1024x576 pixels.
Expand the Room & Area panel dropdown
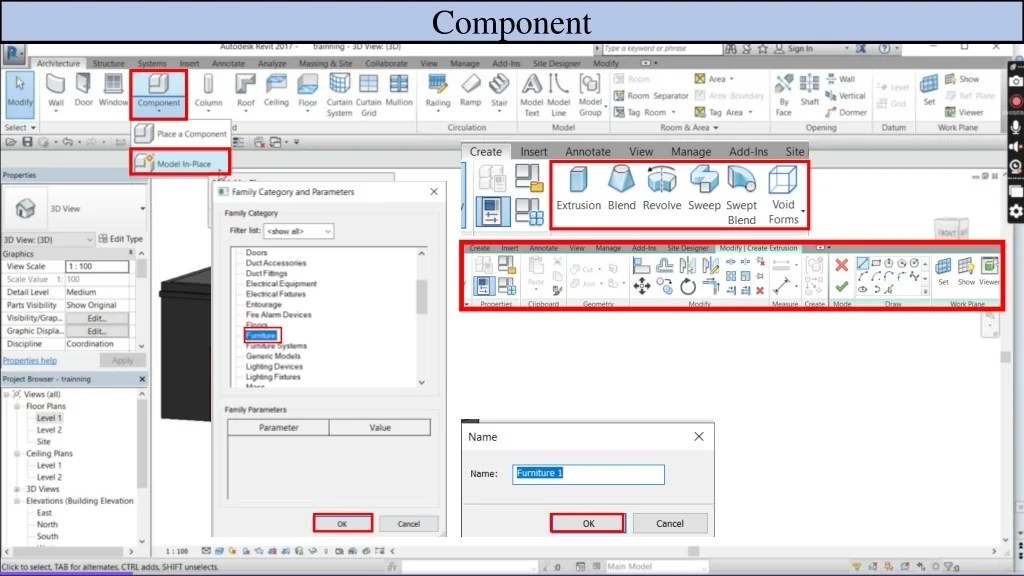point(689,127)
